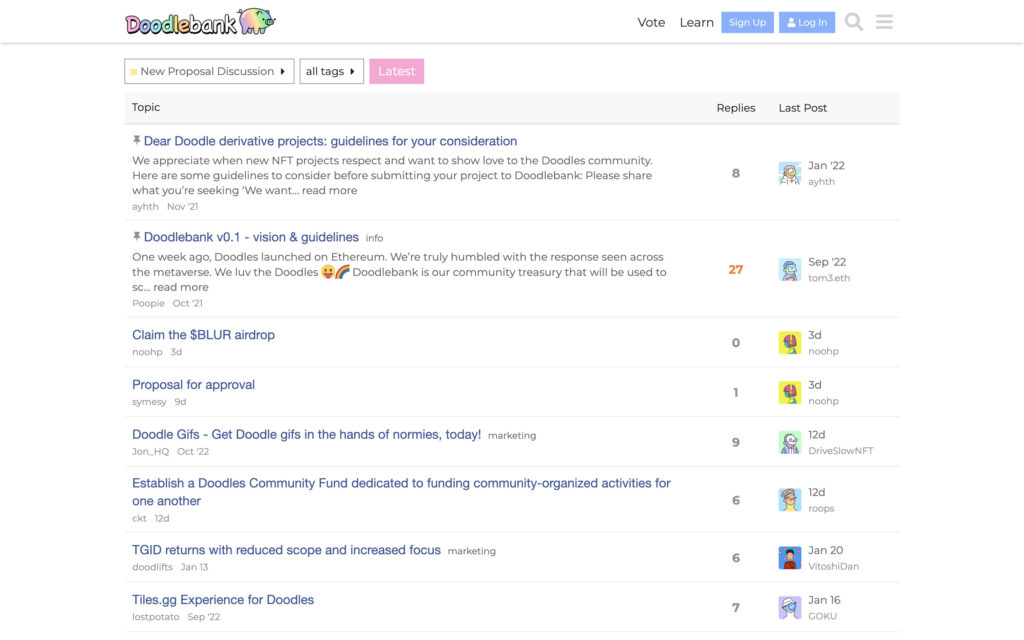Open the search magnifier icon
Viewport: 1024px width, 640px height.
(x=853, y=22)
